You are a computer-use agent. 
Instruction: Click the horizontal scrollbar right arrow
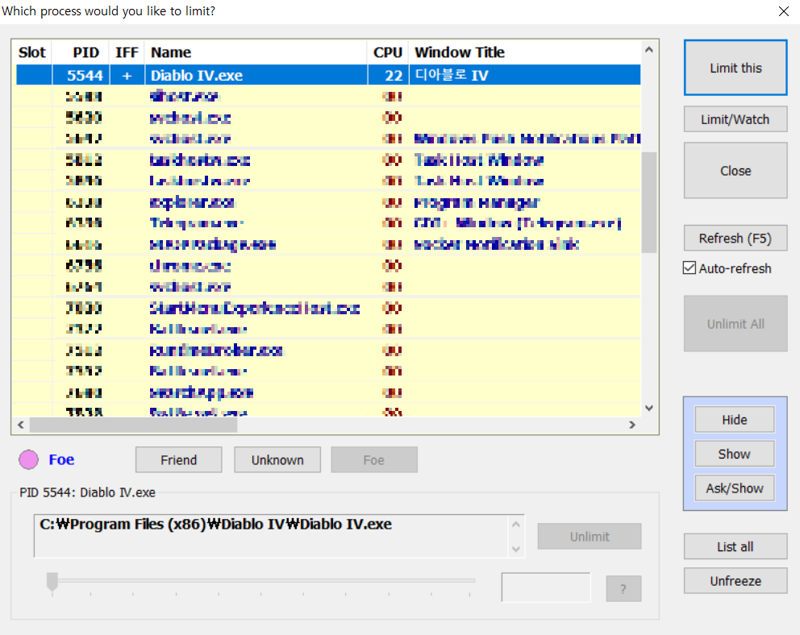pos(632,425)
